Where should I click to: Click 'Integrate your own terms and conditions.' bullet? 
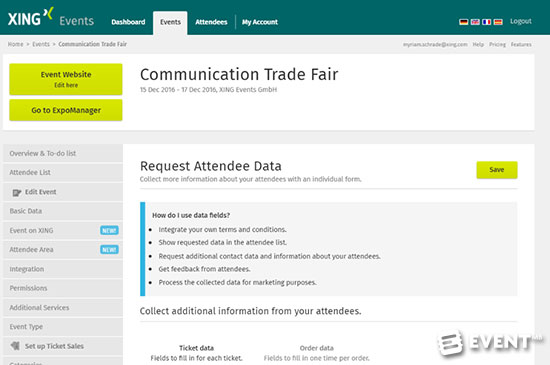[222, 230]
